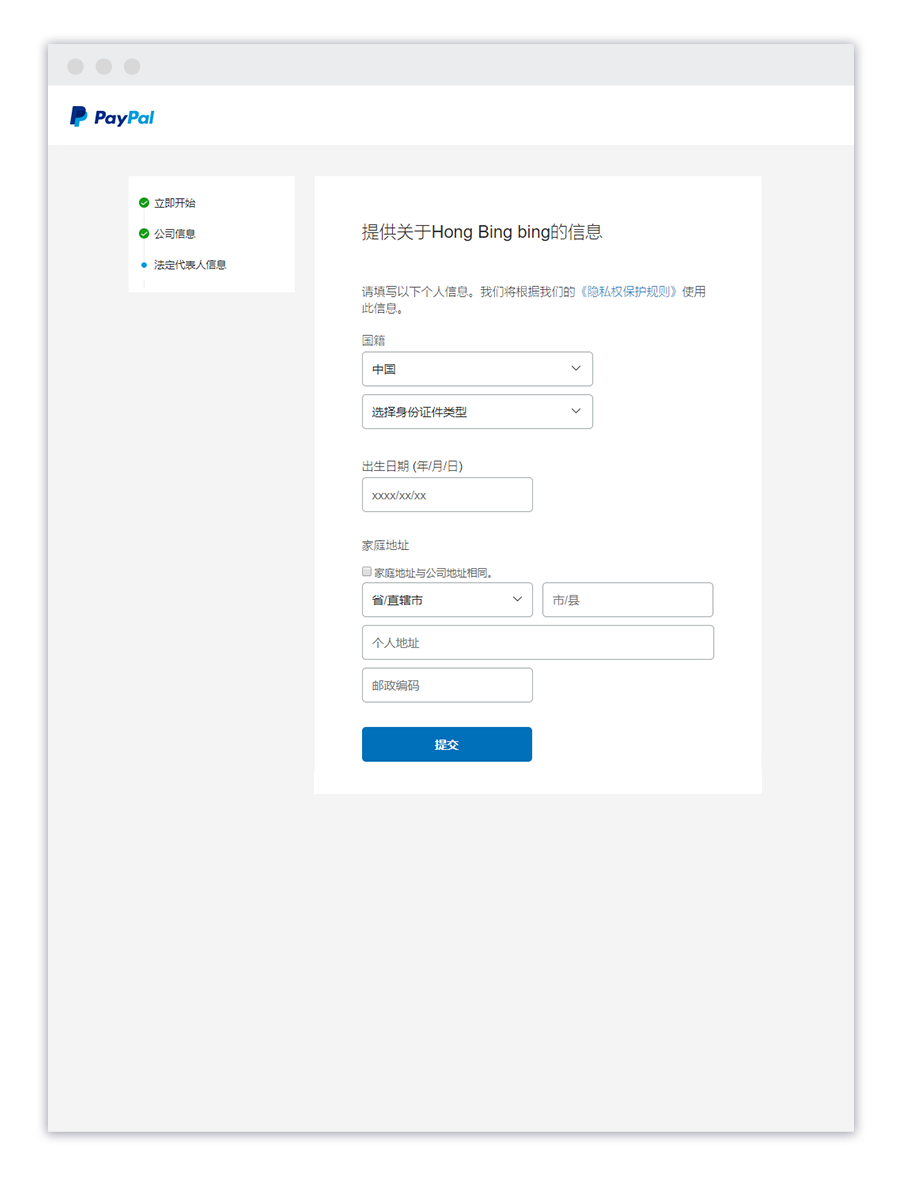
Task: Check the home address same as company option
Action: (367, 570)
